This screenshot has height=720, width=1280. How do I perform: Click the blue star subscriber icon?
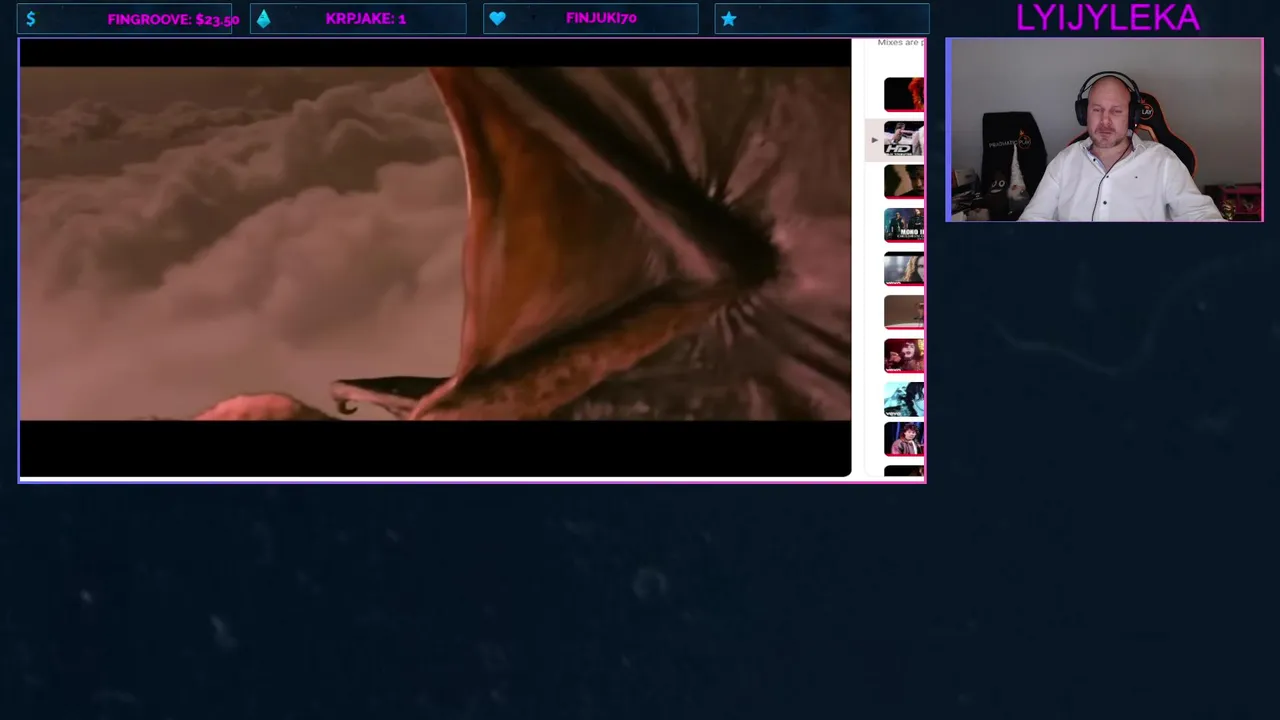coord(729,19)
